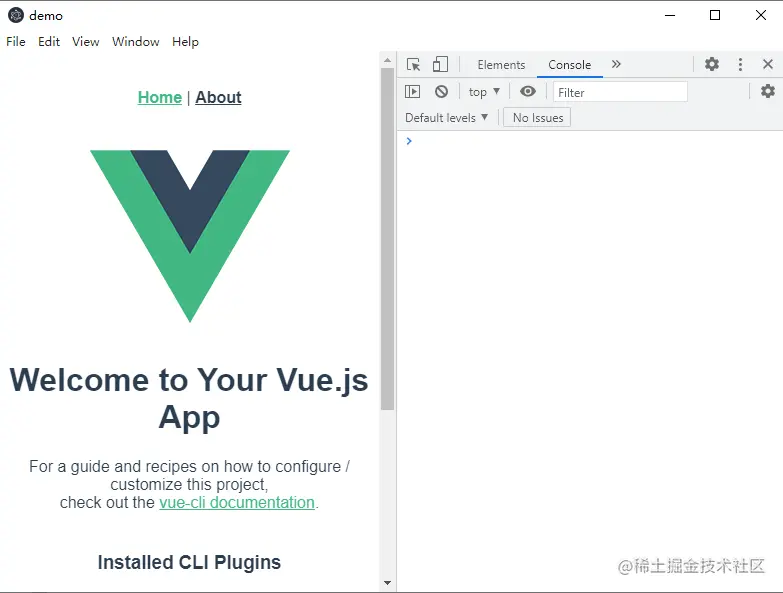
Task: Minimize the demo window
Action: [670, 15]
